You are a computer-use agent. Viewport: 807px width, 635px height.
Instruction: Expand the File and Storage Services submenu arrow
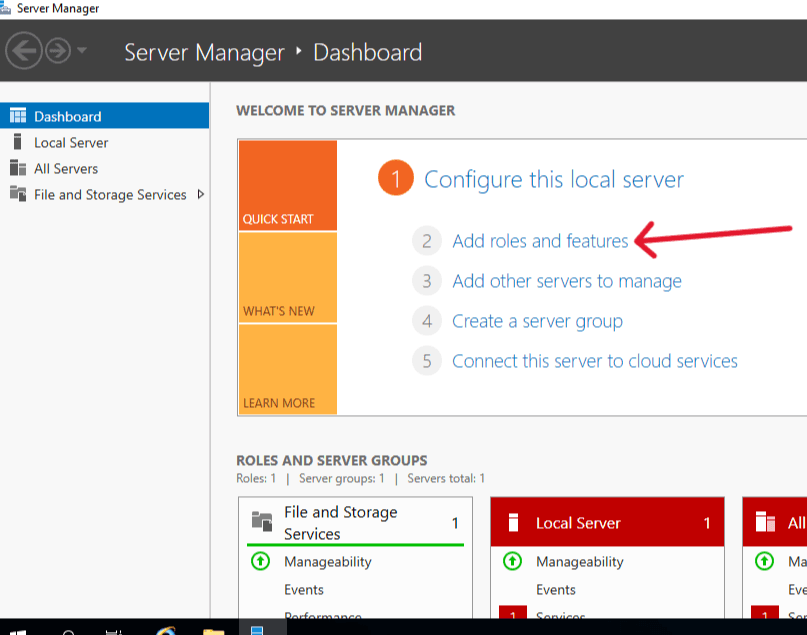pos(201,194)
